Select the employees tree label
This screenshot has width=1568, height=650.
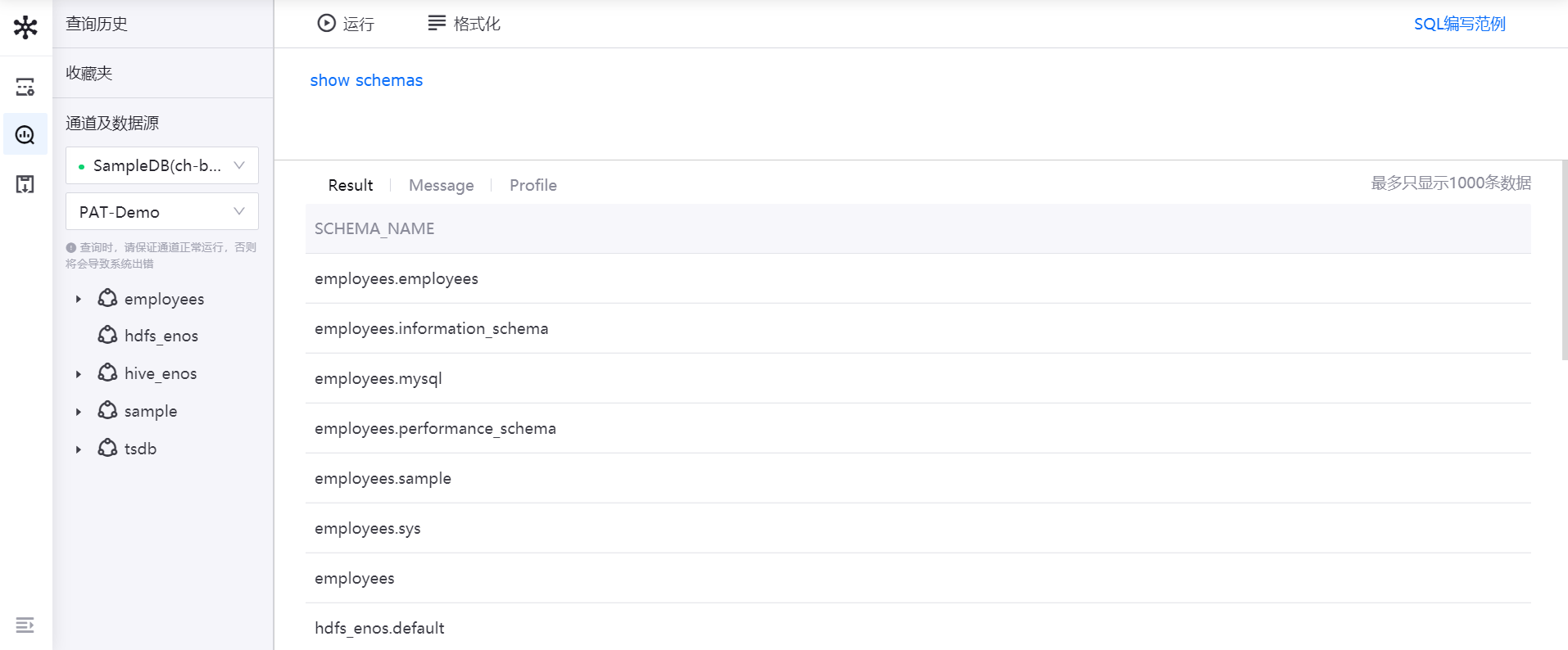(164, 299)
